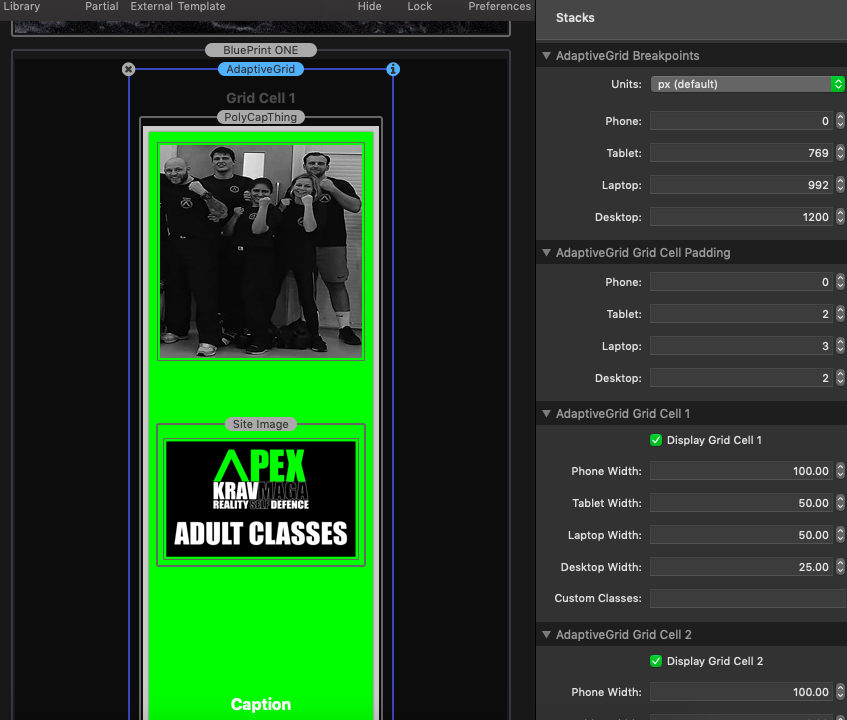Screen dimensions: 847x720
Task: Adjust Grid Cell 1 Laptop Width stepper
Action: 840,535
